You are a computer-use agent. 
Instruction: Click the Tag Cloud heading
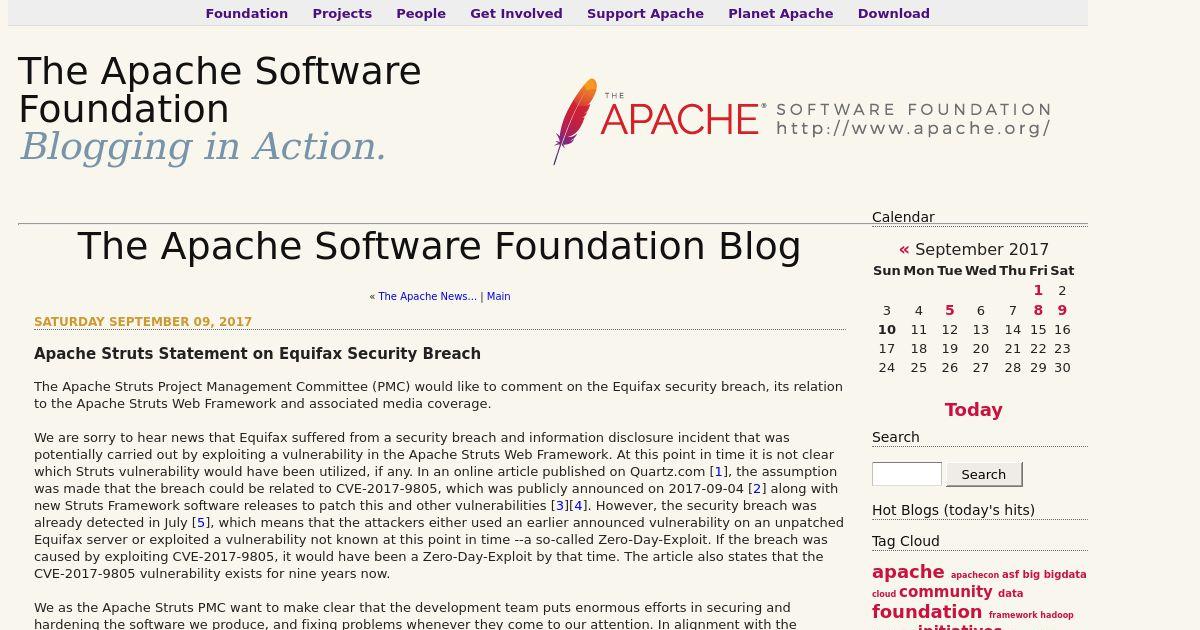(x=906, y=541)
